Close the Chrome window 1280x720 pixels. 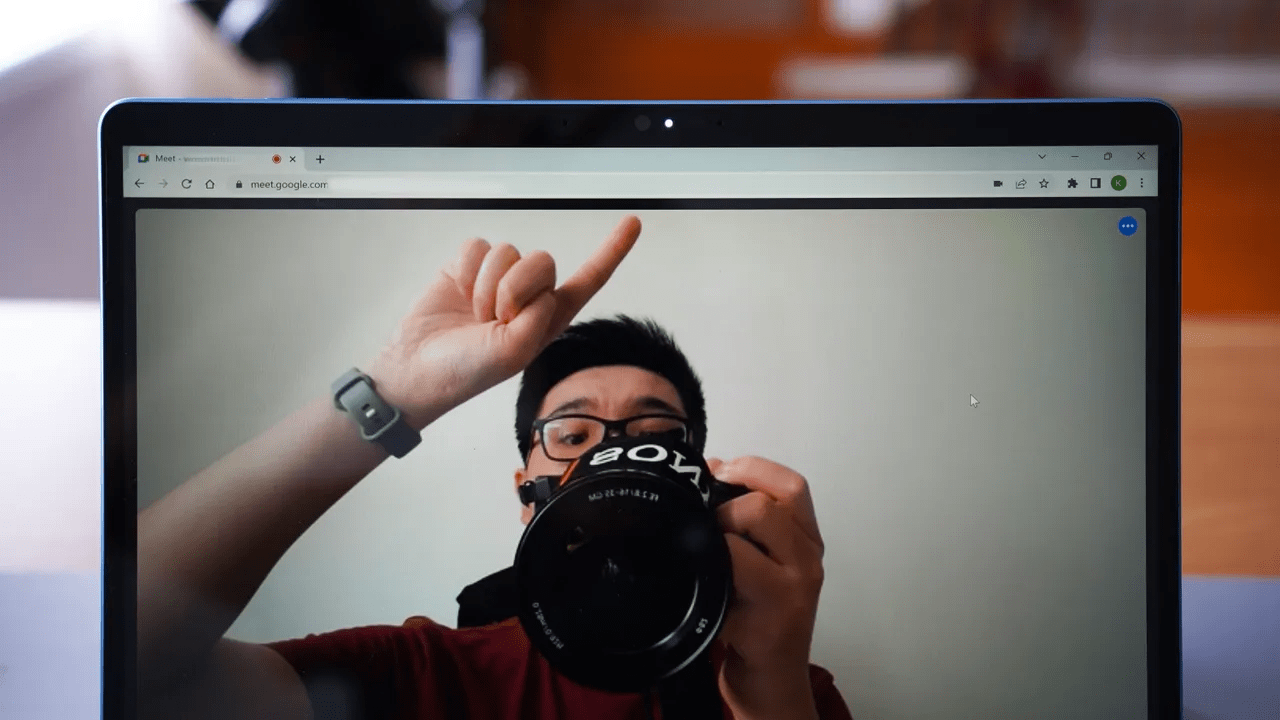point(1141,157)
